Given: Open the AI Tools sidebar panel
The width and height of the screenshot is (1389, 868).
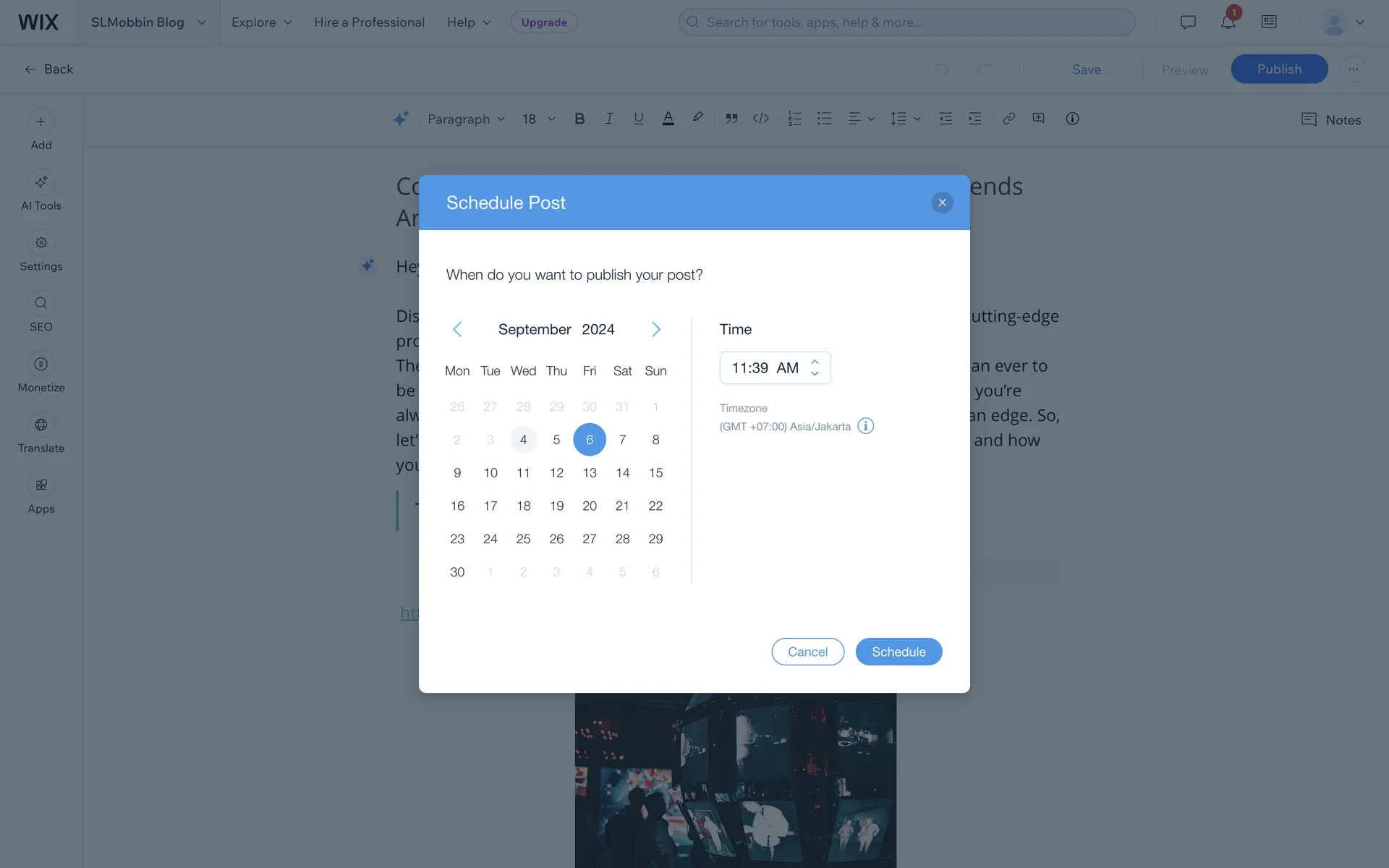Looking at the screenshot, I should point(41,192).
